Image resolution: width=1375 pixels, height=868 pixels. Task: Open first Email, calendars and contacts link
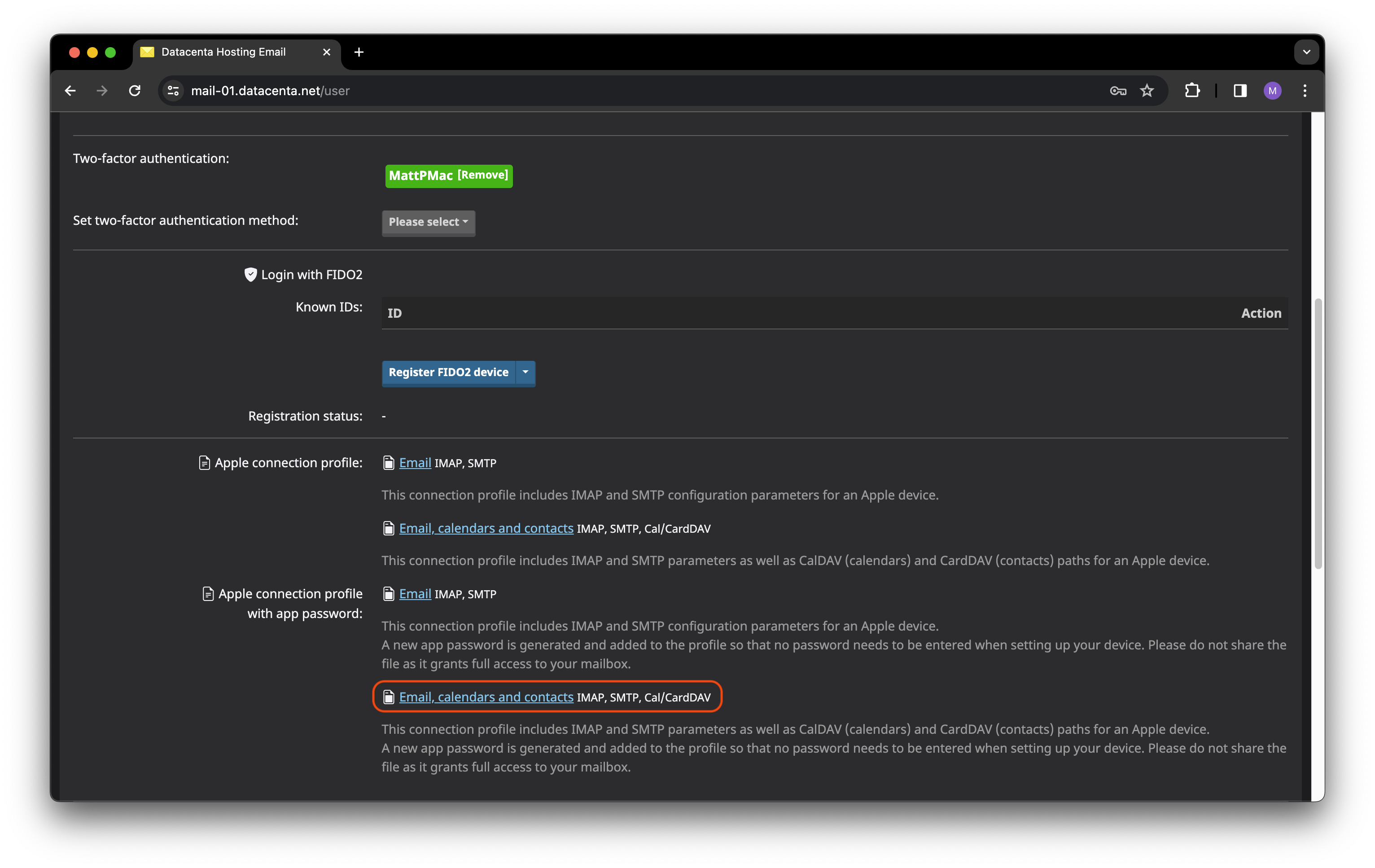[x=486, y=529]
